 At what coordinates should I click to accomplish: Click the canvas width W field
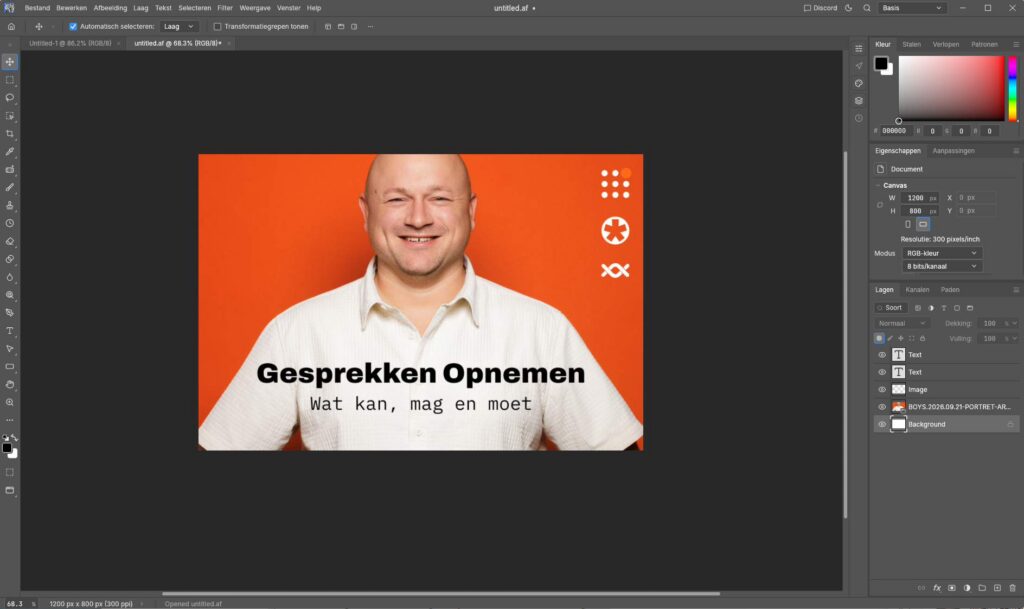pos(919,198)
